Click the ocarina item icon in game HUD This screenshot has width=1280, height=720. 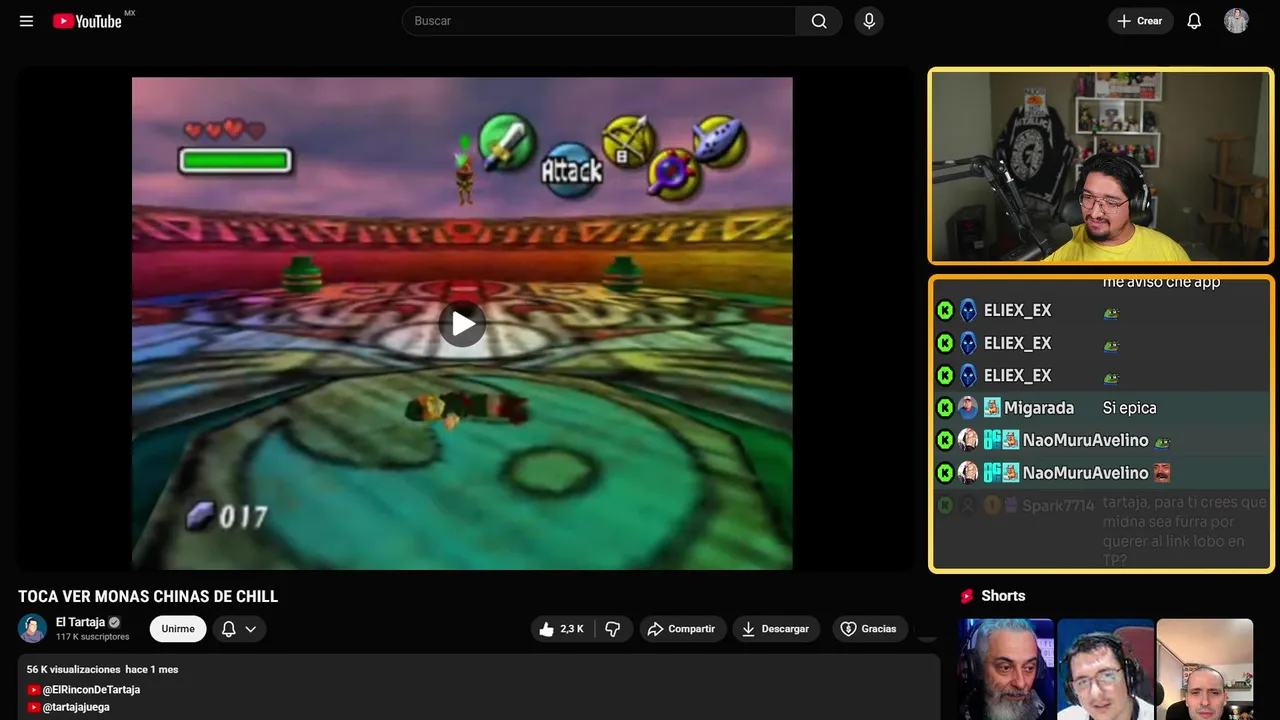[720, 140]
